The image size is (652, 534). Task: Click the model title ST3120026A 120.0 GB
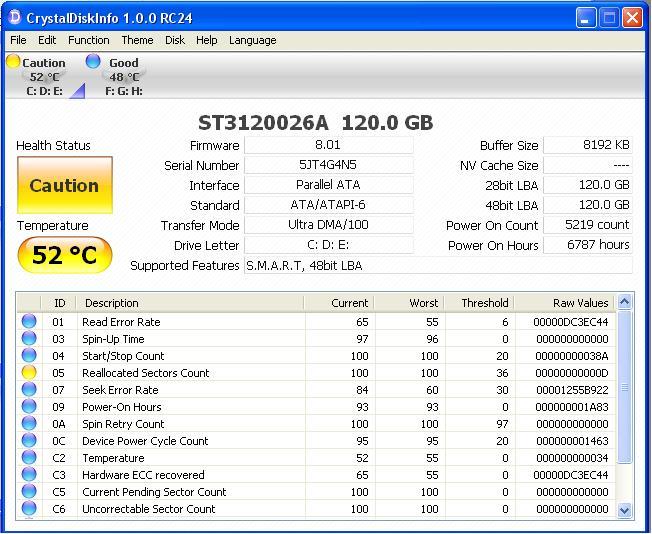pos(316,123)
